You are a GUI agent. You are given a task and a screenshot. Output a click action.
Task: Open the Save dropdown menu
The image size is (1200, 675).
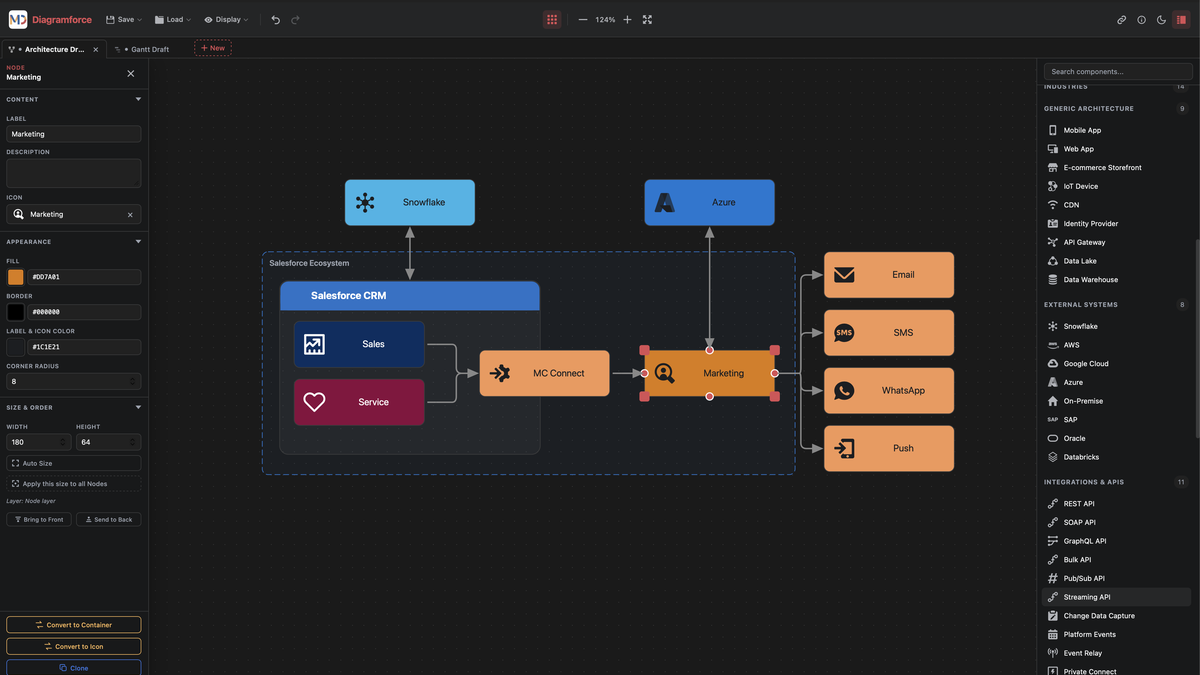pyautogui.click(x=124, y=19)
